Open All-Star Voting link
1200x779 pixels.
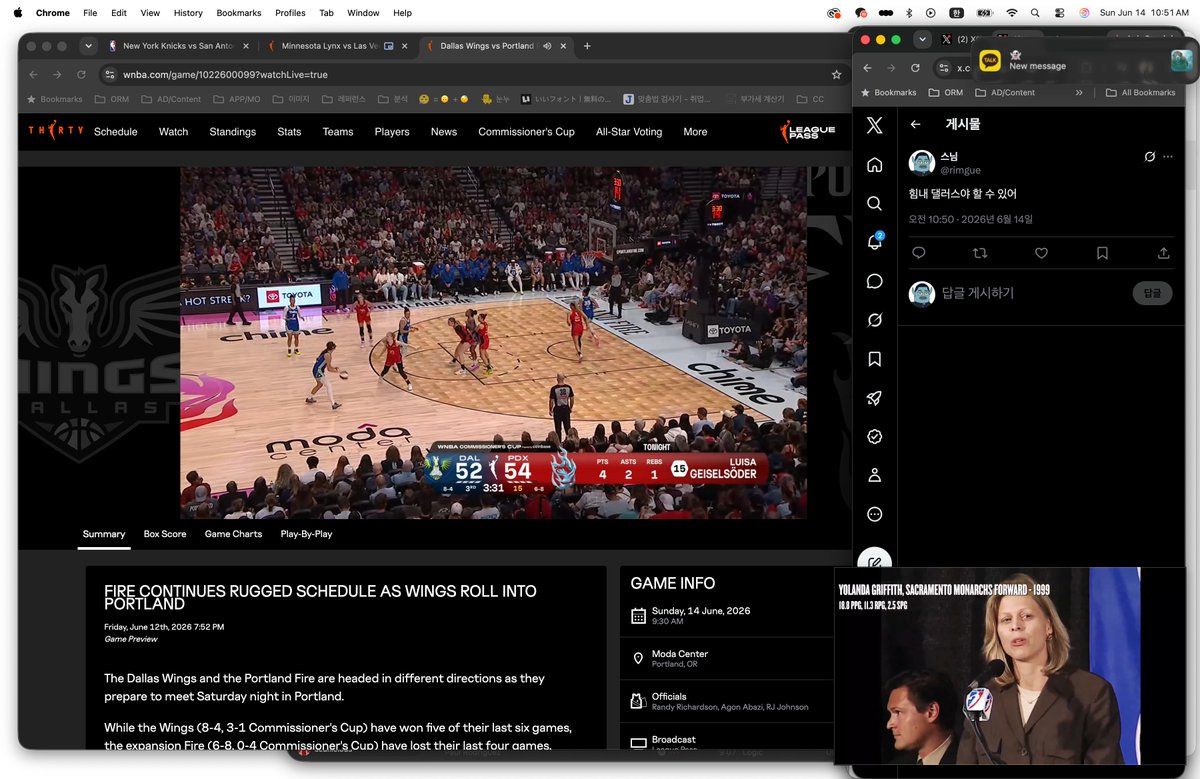coord(629,131)
